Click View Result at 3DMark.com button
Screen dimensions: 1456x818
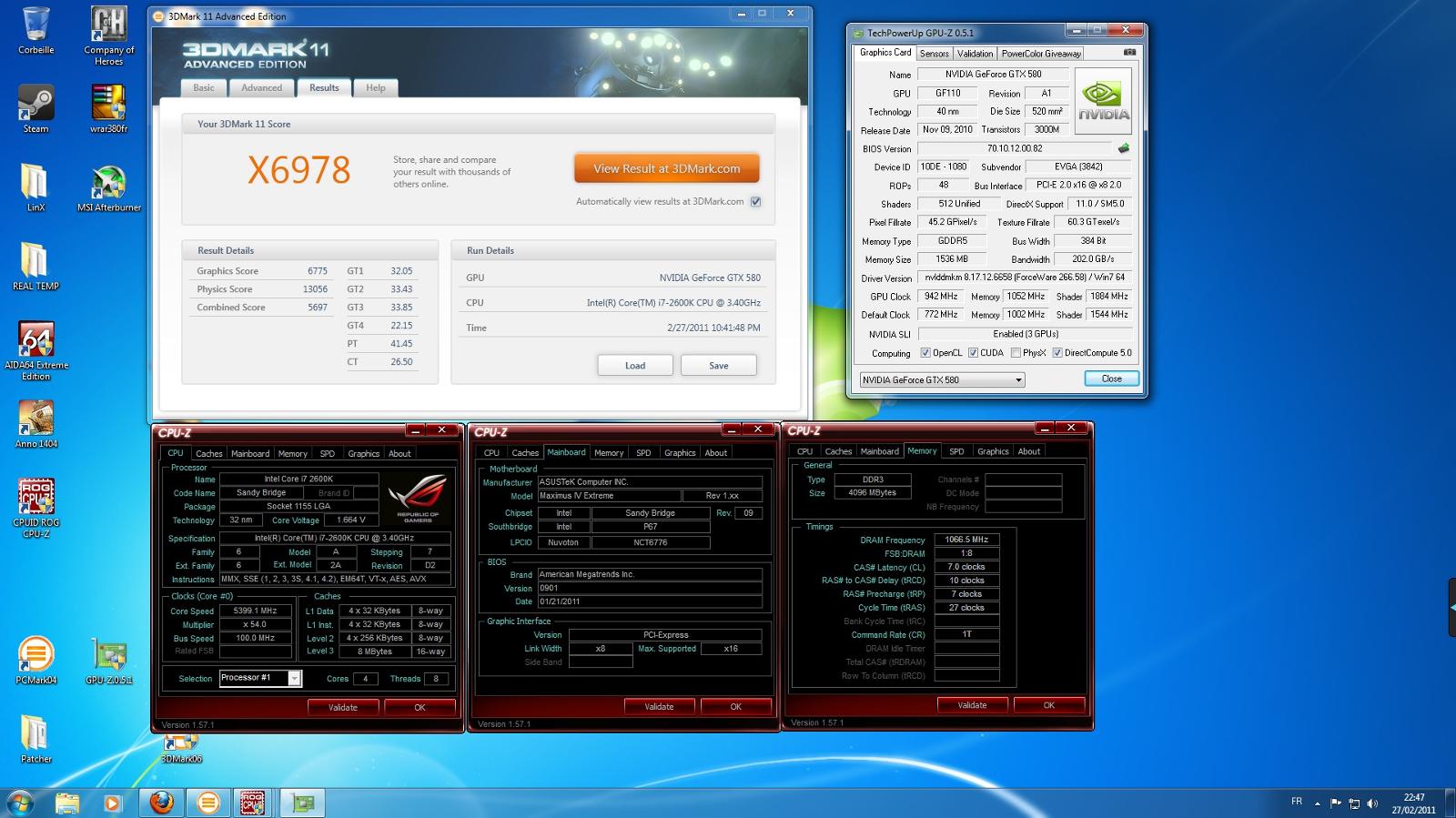pos(666,168)
